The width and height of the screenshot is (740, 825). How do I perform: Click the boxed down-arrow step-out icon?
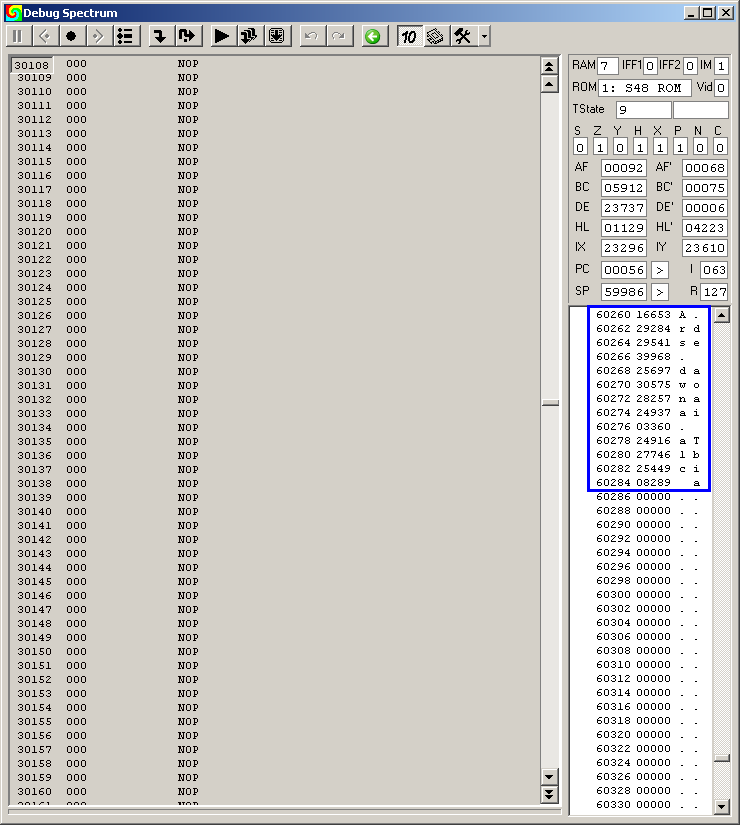[276, 36]
